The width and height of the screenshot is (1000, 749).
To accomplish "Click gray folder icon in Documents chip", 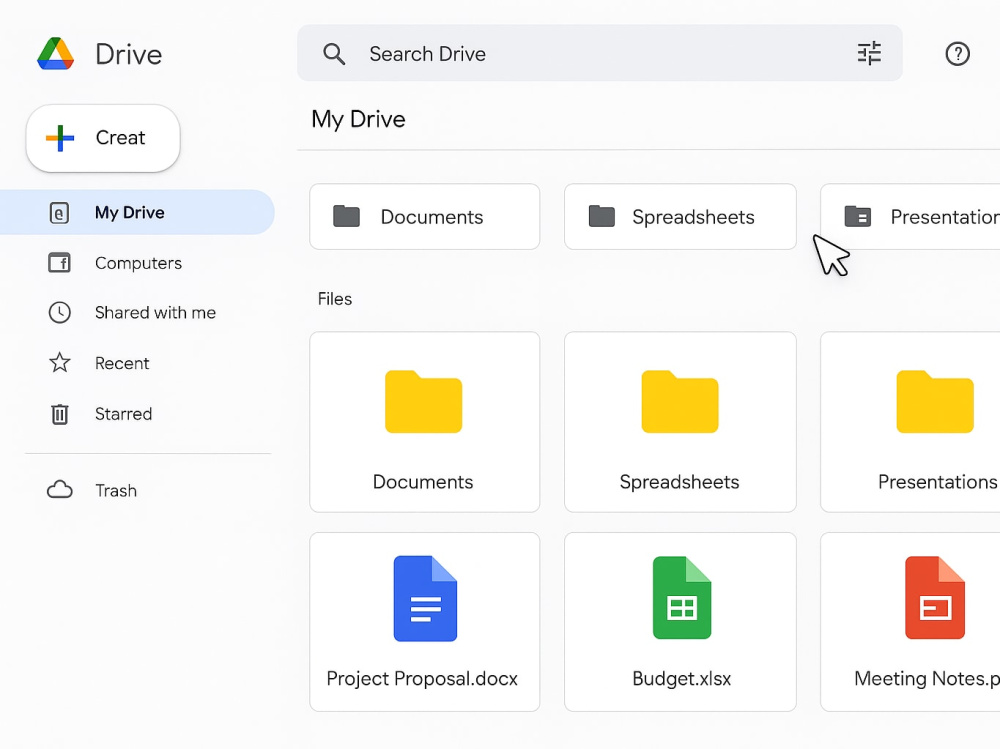I will 346,216.
